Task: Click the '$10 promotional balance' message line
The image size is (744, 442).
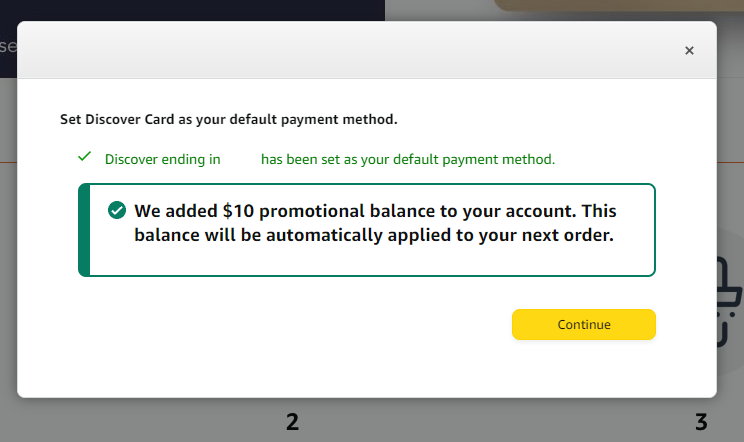Action: (x=376, y=211)
